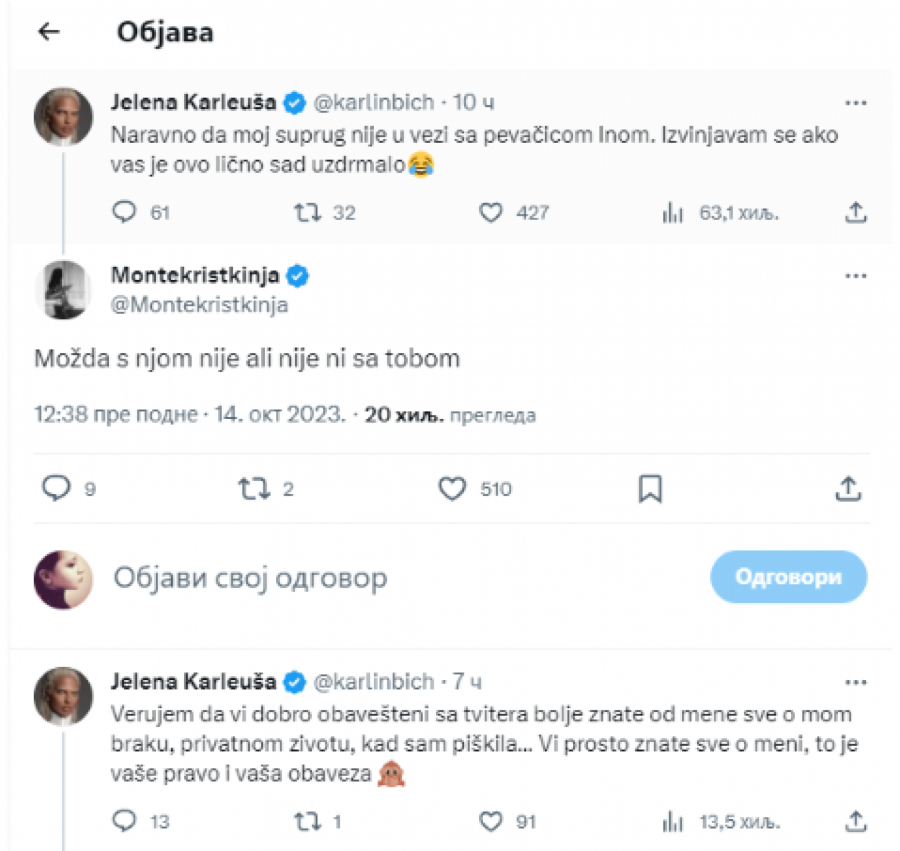Viewport: 900px width, 851px height.
Task: Go back using the arrow icon
Action: [x=48, y=32]
